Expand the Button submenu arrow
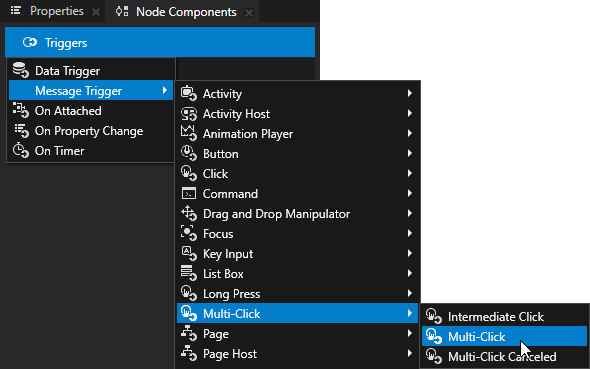Image resolution: width=590 pixels, height=369 pixels. click(x=409, y=153)
